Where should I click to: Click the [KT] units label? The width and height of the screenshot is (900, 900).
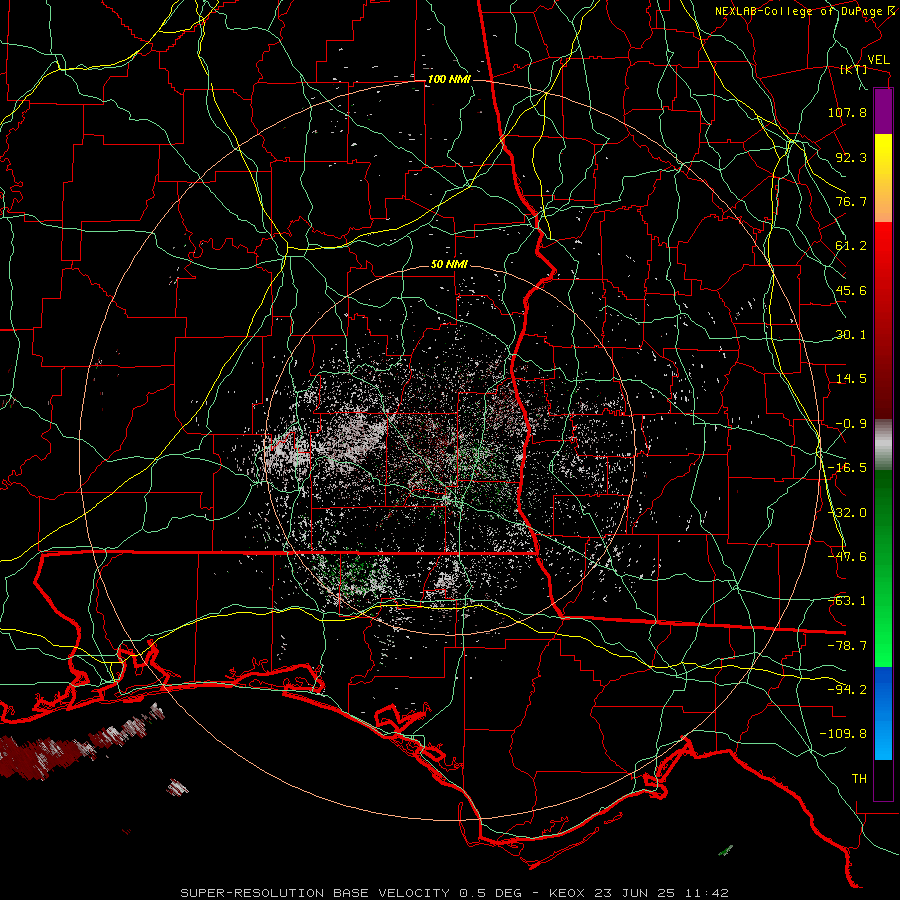pos(854,69)
